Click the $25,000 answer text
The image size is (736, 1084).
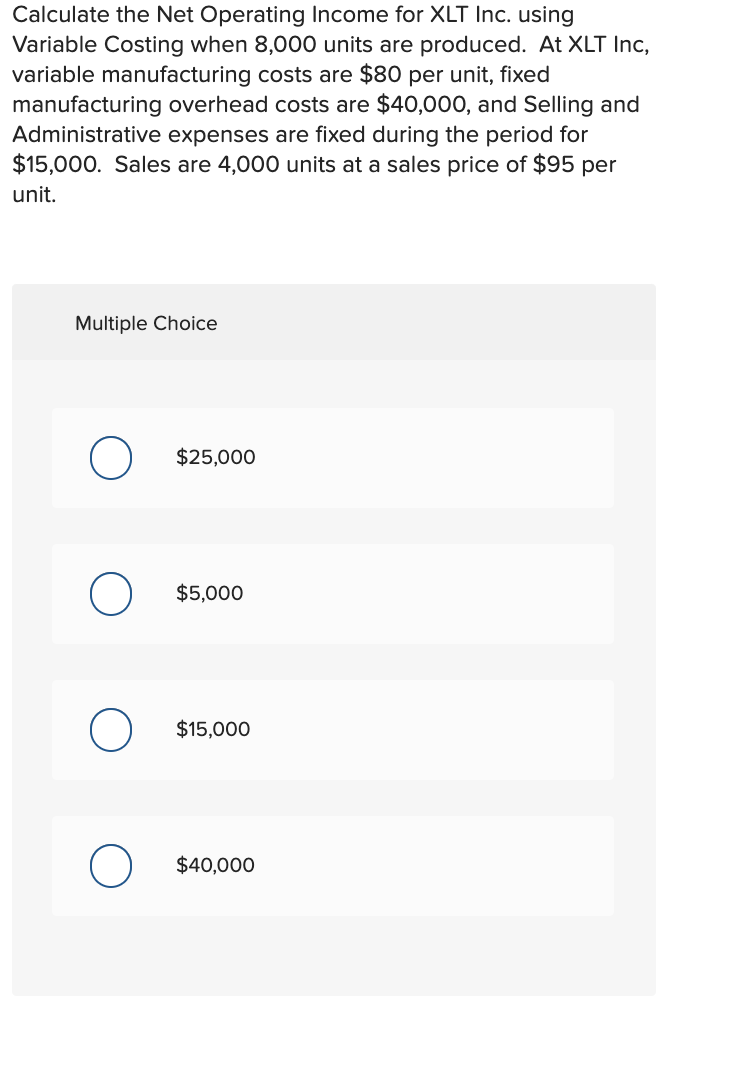(x=215, y=457)
